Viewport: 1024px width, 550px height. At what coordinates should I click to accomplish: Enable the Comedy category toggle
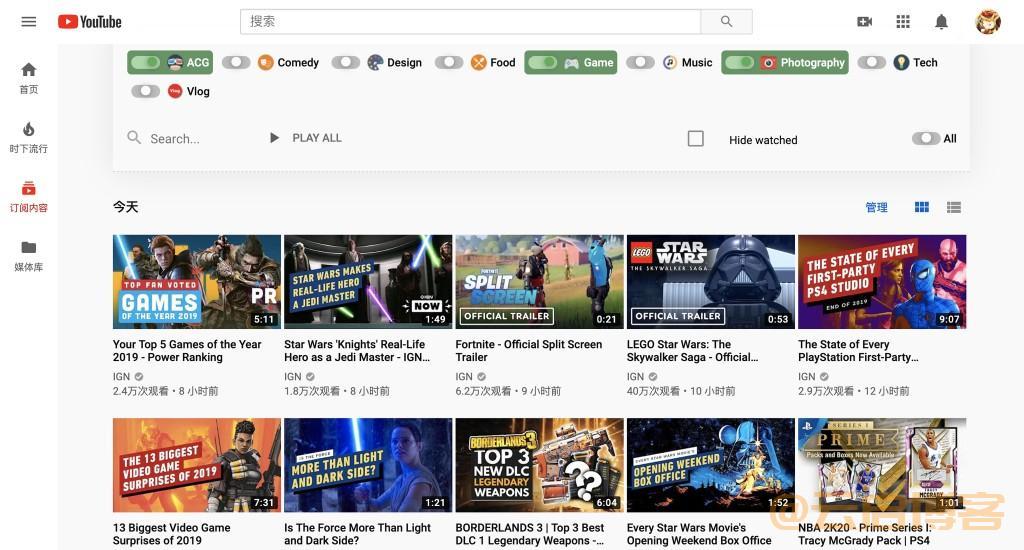[236, 63]
